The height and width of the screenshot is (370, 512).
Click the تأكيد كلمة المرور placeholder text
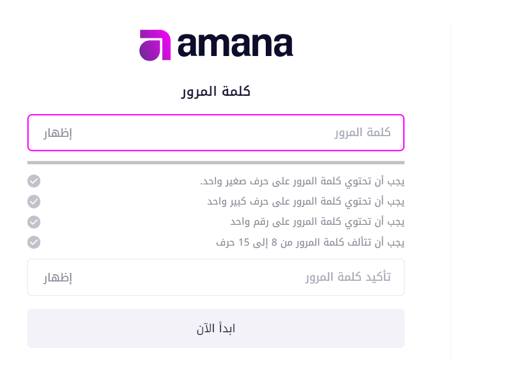(x=348, y=277)
